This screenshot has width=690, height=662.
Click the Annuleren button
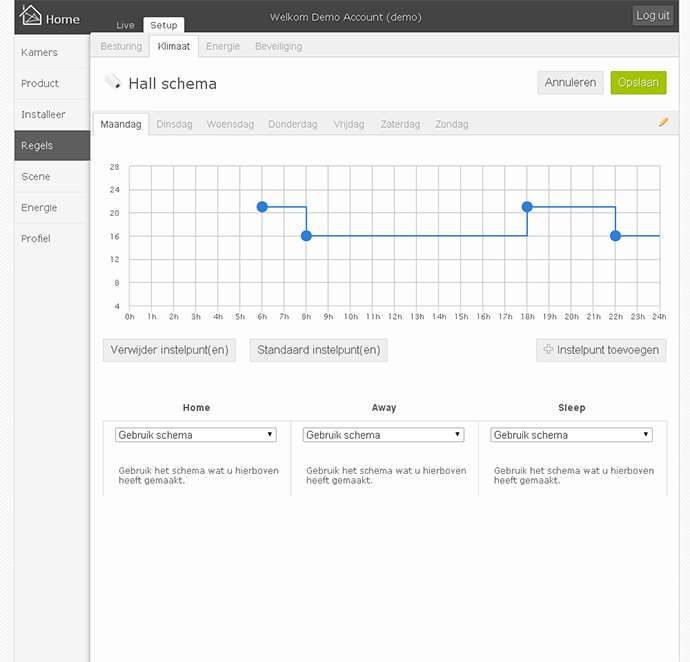(570, 83)
